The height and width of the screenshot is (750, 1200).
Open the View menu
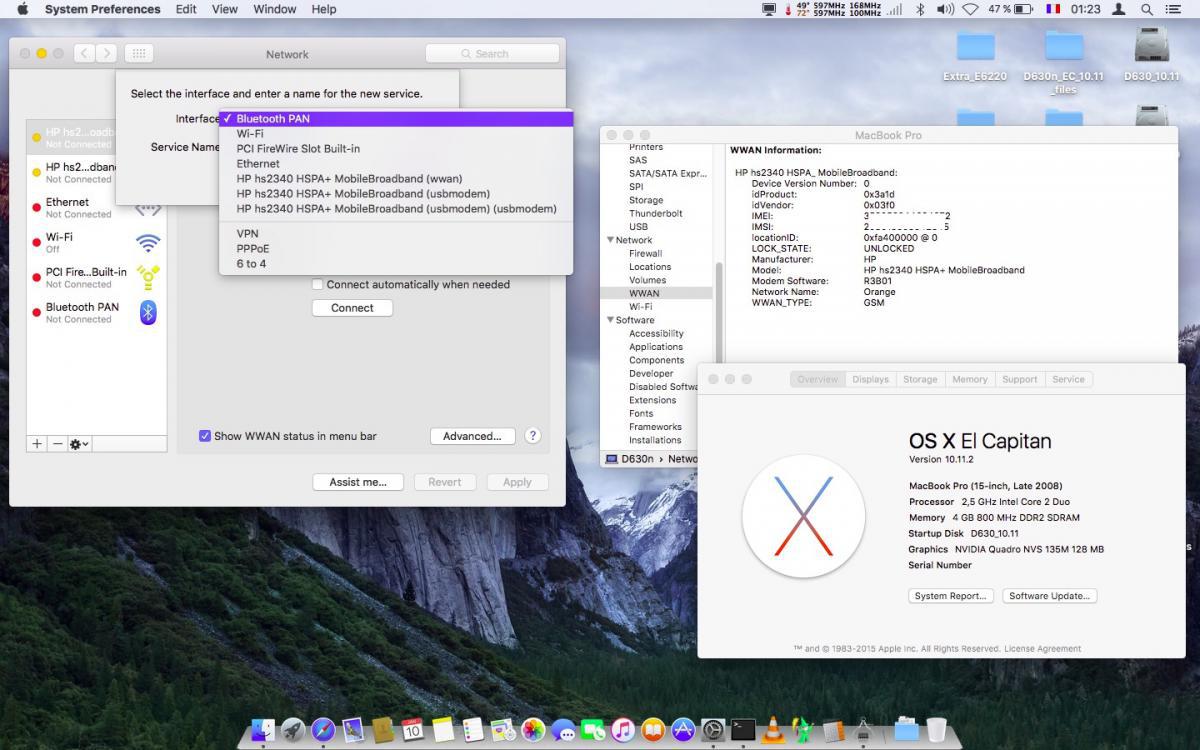point(225,9)
